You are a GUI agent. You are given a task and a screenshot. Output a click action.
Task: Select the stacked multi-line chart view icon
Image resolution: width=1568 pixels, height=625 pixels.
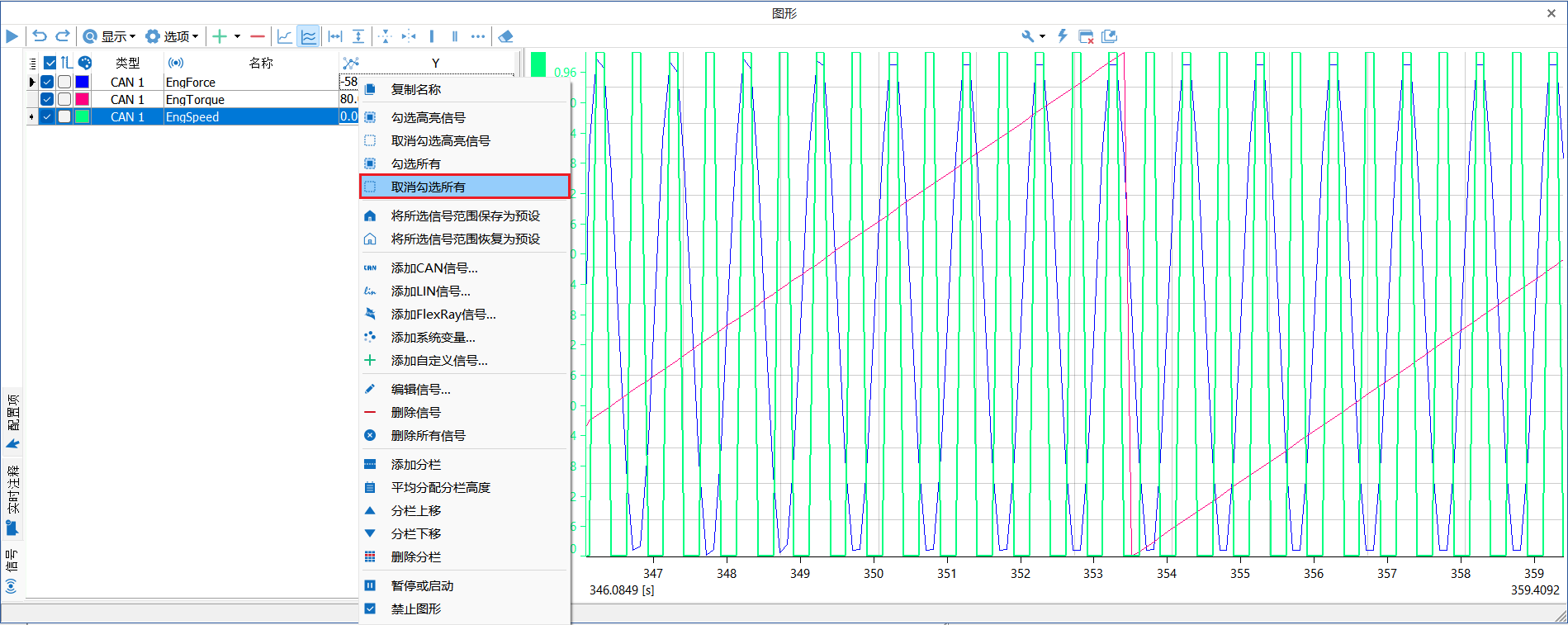308,36
